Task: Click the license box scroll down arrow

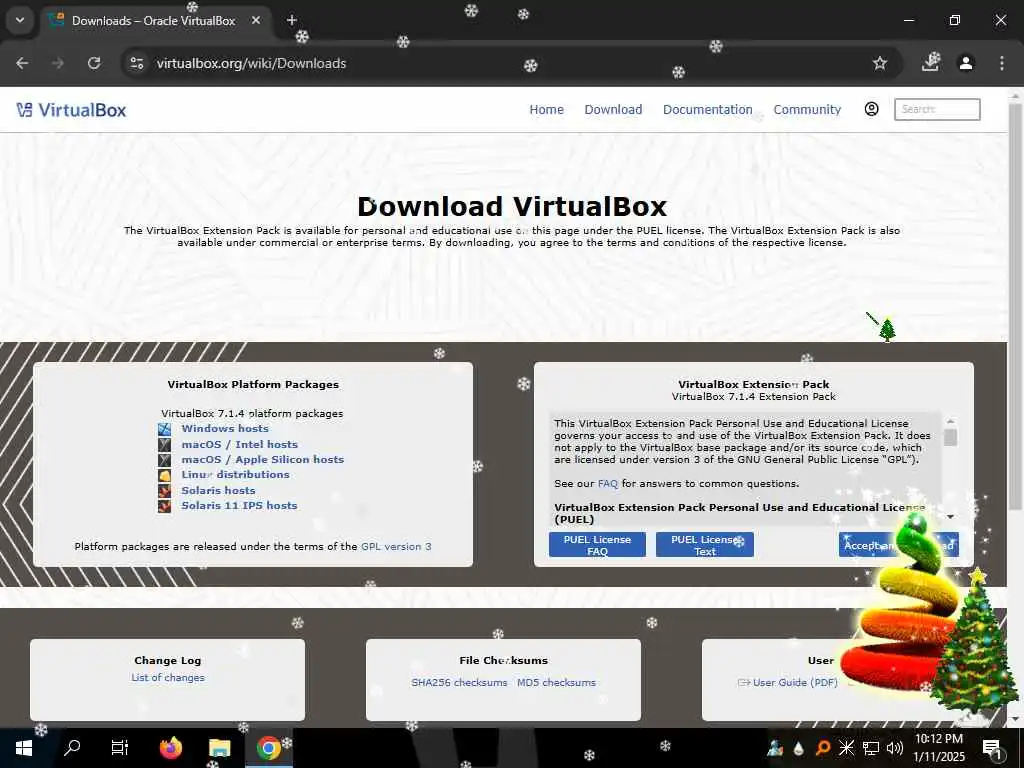Action: pyautogui.click(x=950, y=517)
